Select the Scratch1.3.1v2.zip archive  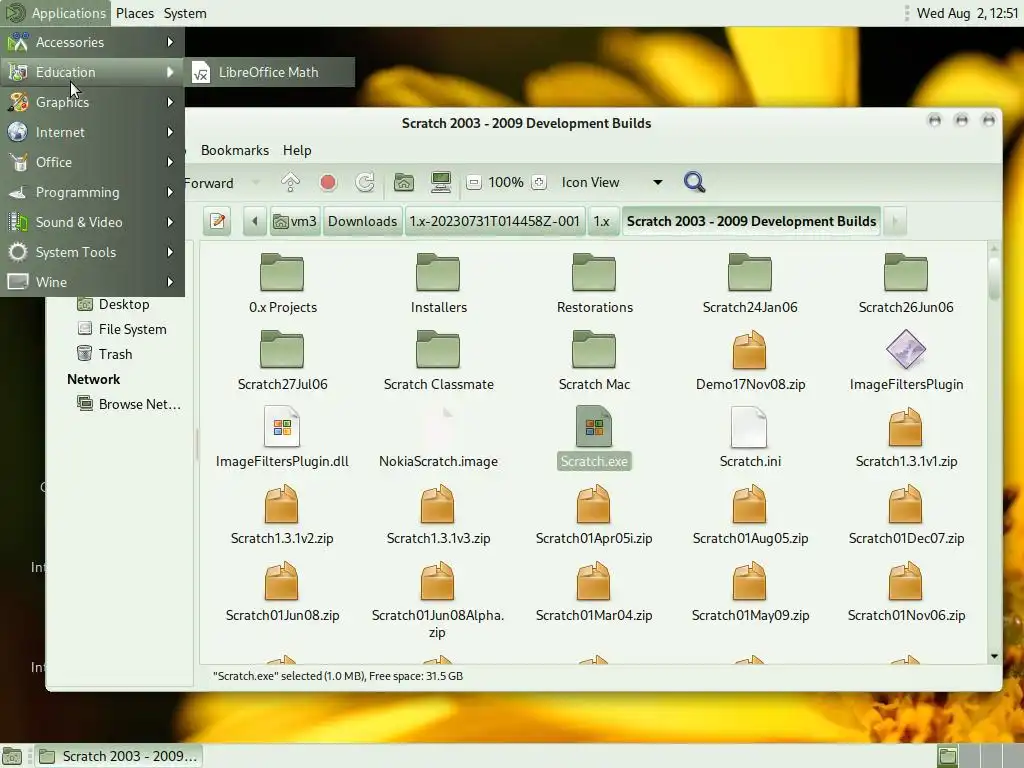[x=282, y=515]
